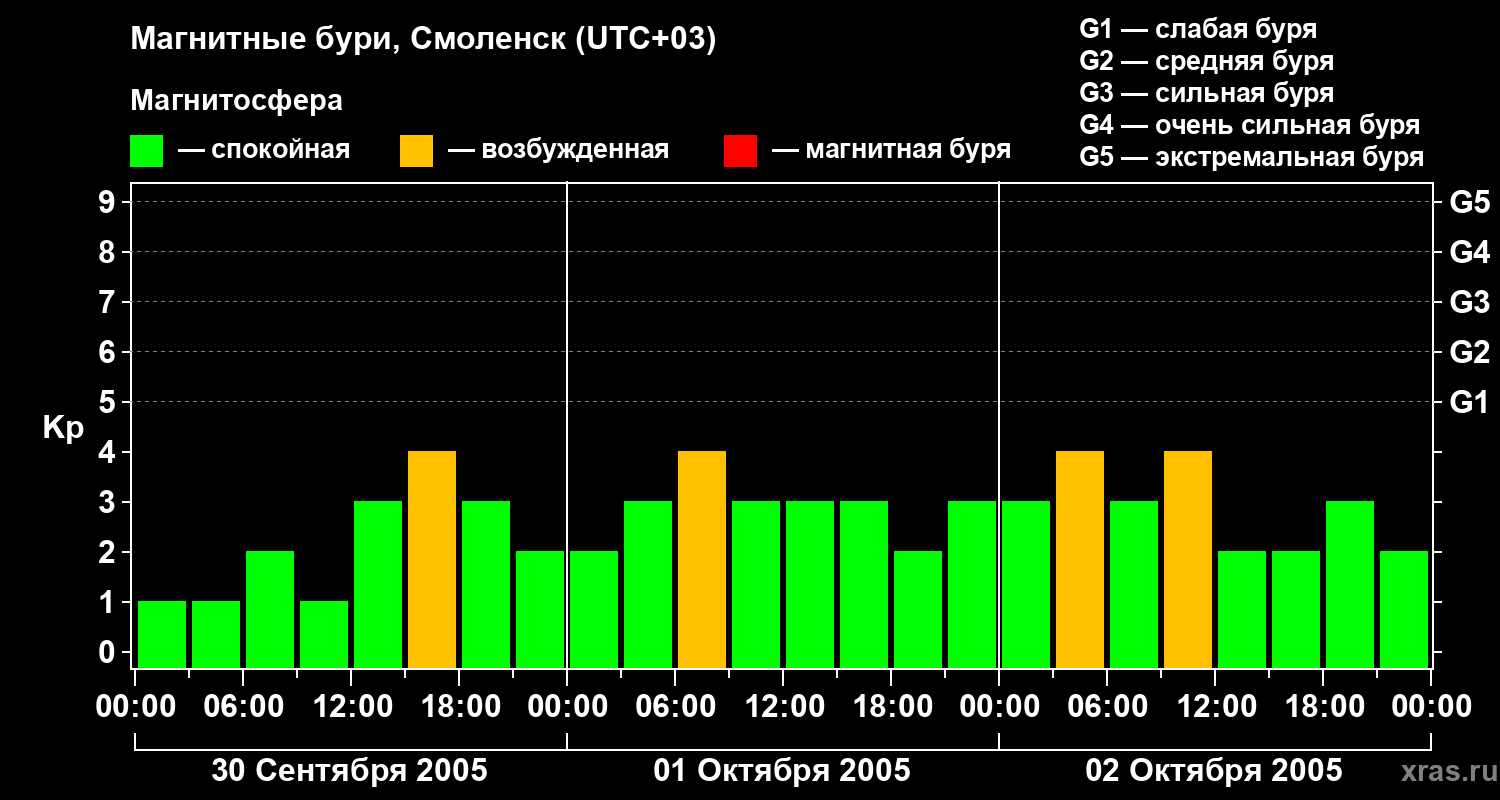Image resolution: width=1500 pixels, height=800 pixels.
Task: Click the G1 label on right axis
Action: point(1469,402)
